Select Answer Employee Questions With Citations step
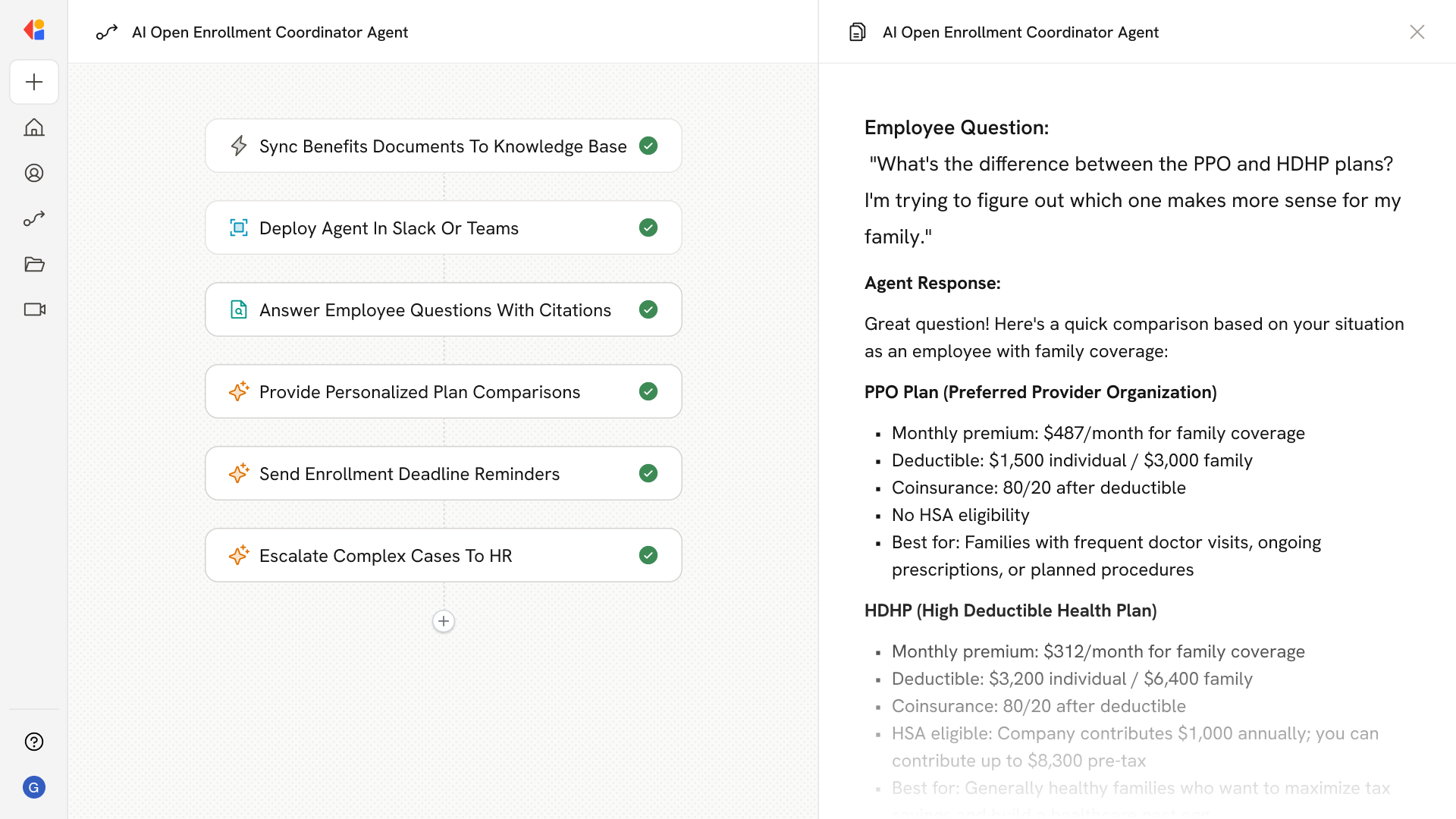The height and width of the screenshot is (819, 1456). [435, 310]
